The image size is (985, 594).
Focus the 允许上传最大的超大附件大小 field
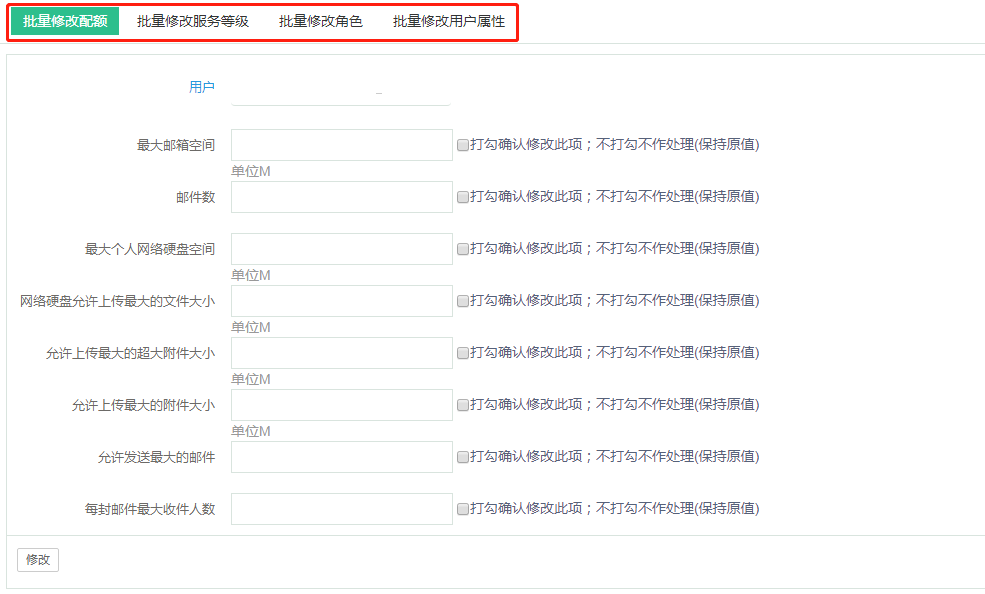tap(342, 353)
